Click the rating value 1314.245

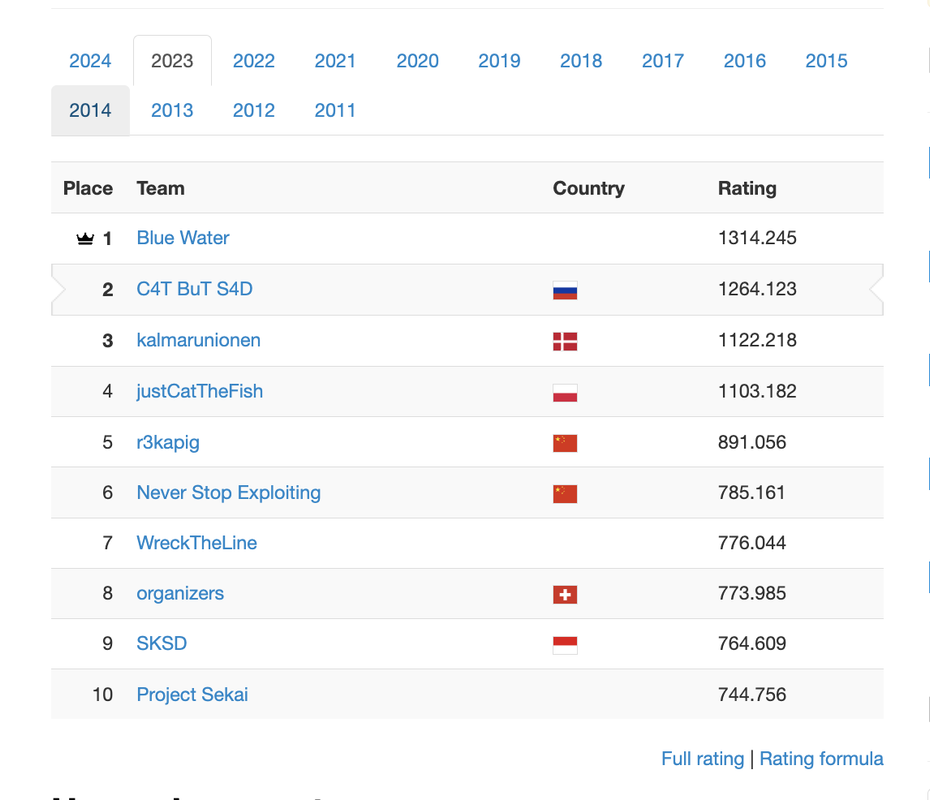pyautogui.click(x=757, y=238)
